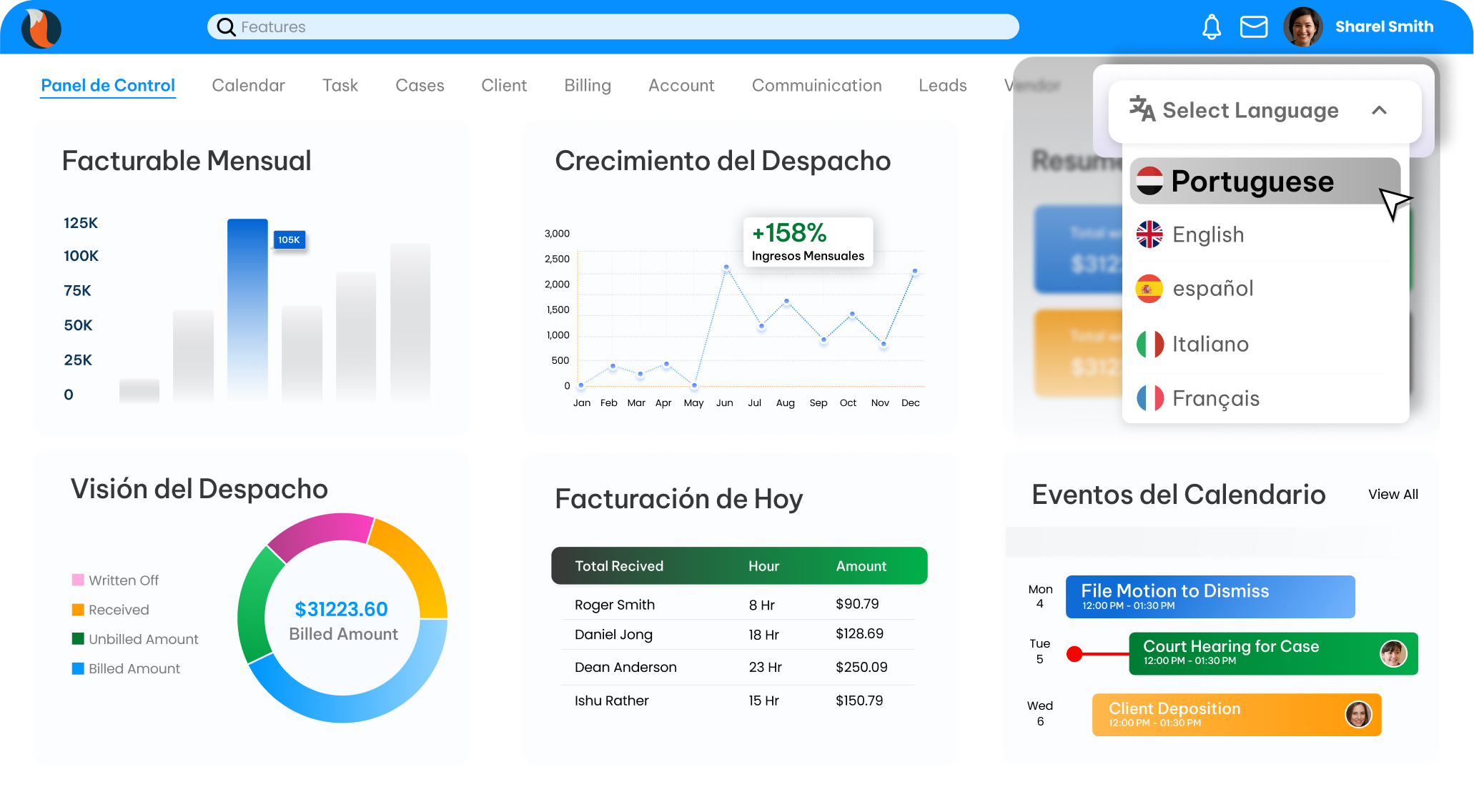Screen dimensions: 1474x812
Task: Click the notification bell icon
Action: coord(1212,27)
